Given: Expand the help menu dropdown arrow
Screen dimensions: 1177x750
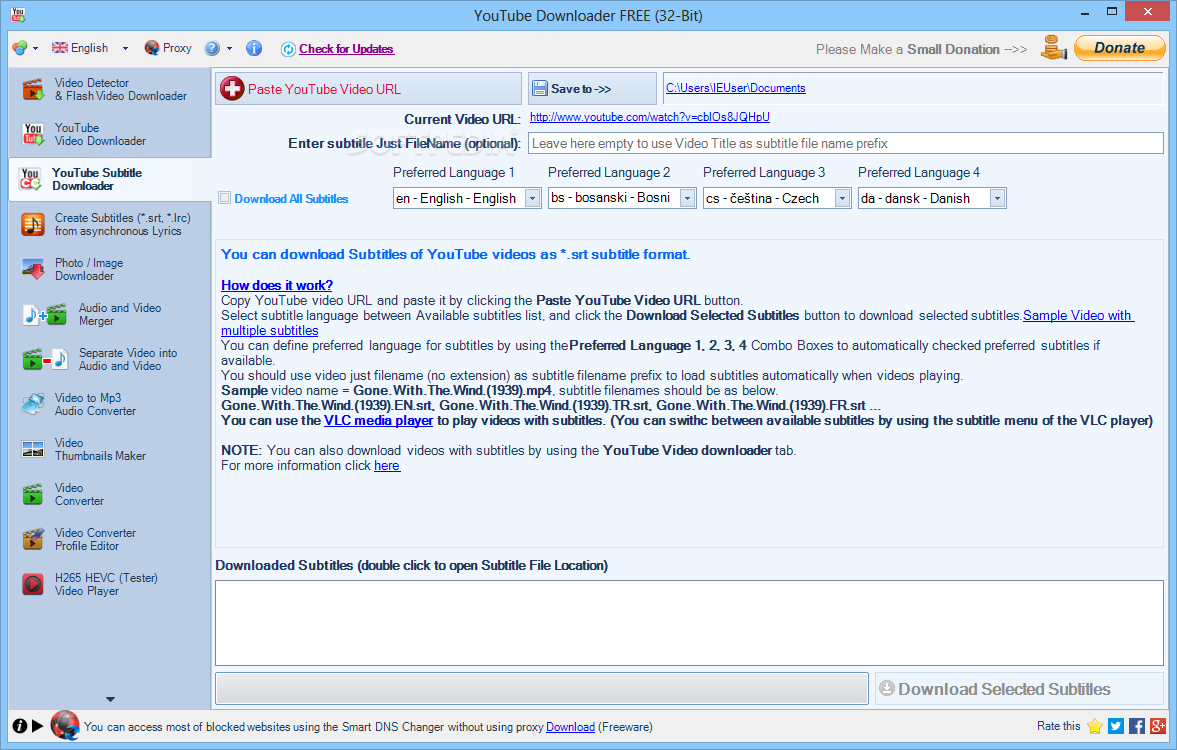Looking at the screenshot, I should pos(230,49).
